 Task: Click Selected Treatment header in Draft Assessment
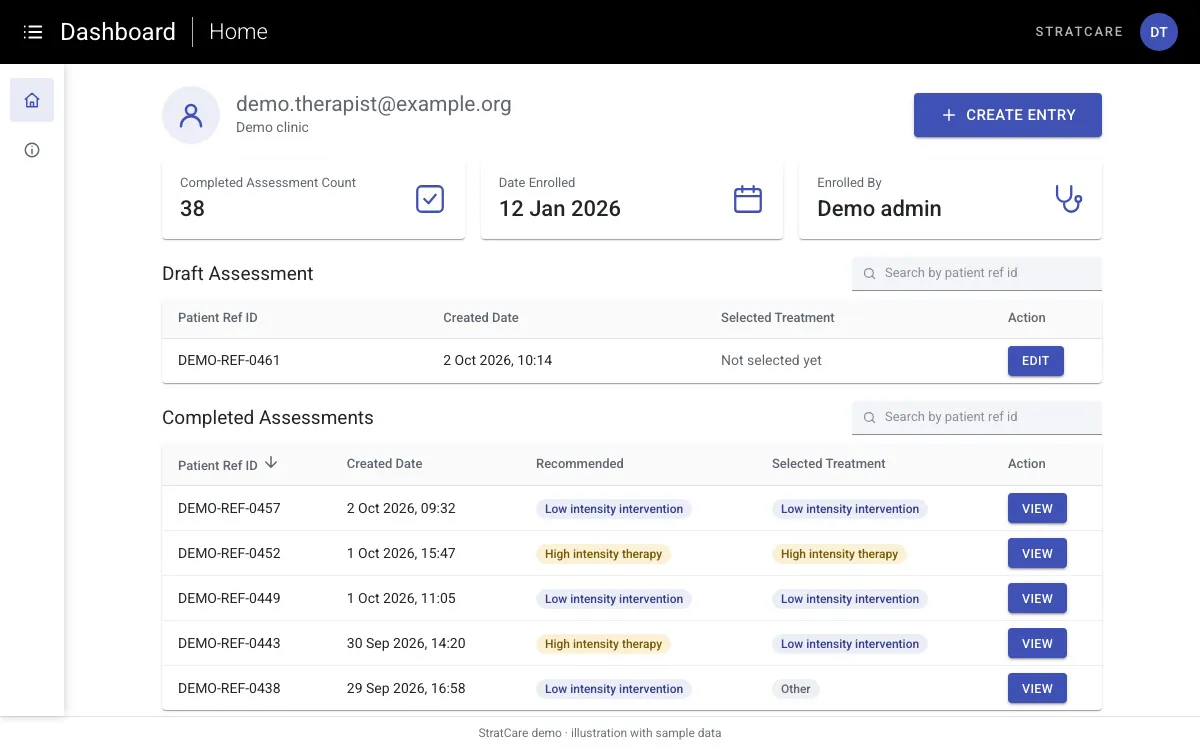click(778, 318)
